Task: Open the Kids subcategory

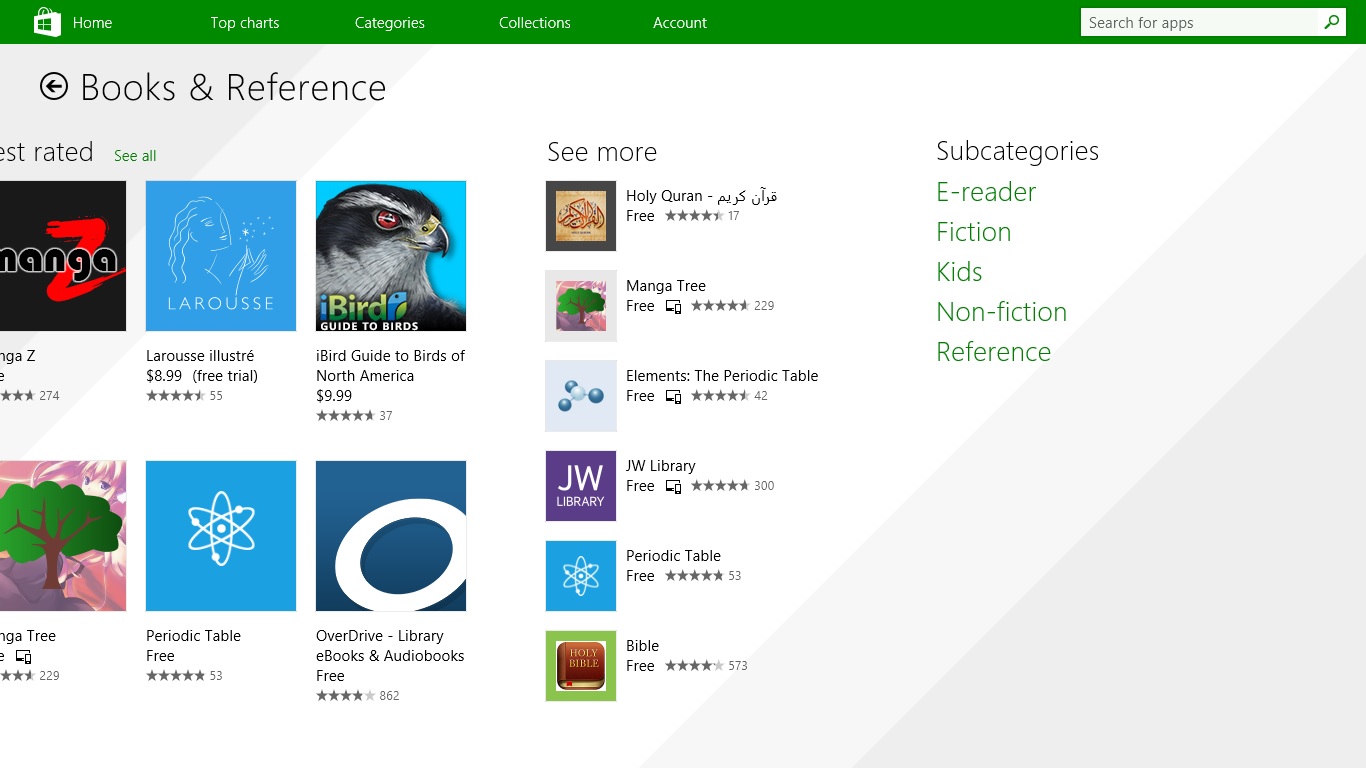Action: click(x=959, y=272)
